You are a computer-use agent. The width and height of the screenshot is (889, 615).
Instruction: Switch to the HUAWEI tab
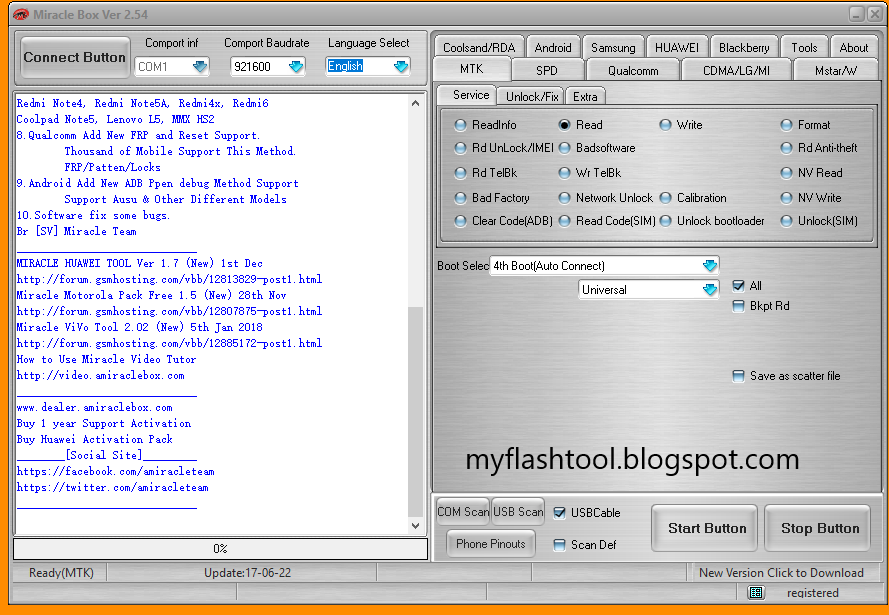point(676,48)
